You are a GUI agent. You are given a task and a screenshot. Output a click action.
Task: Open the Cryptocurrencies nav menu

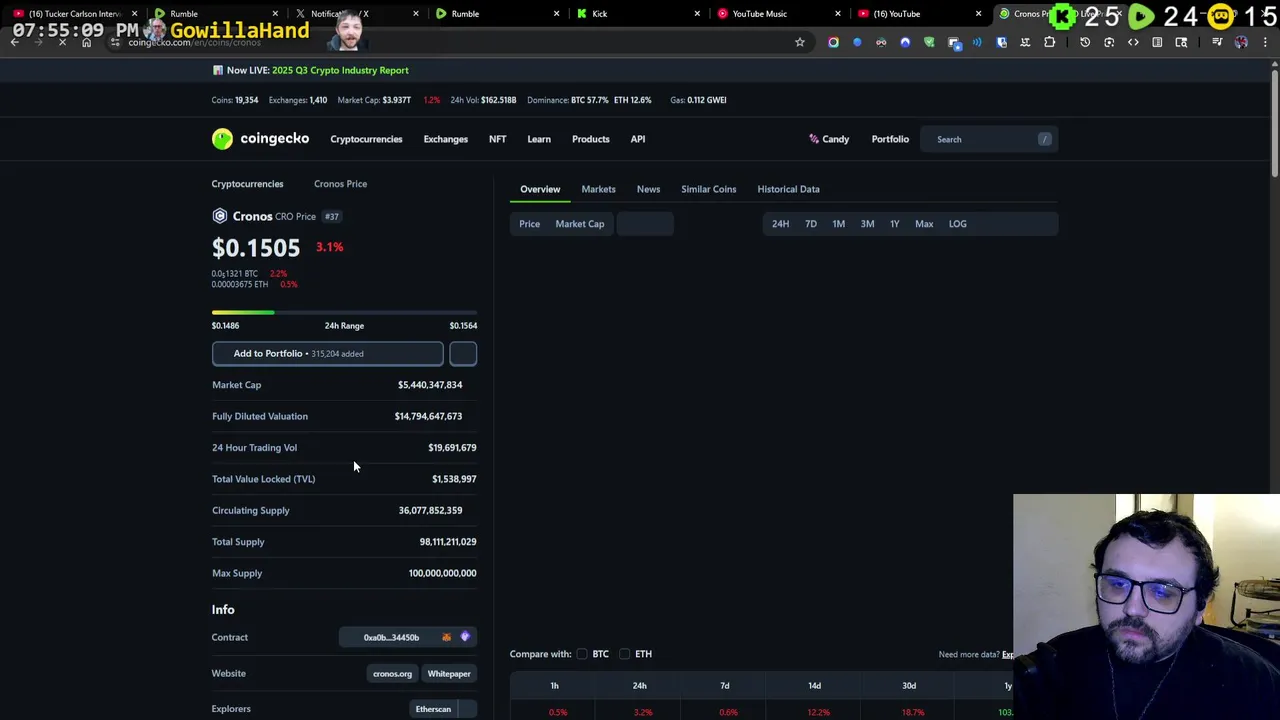(366, 139)
